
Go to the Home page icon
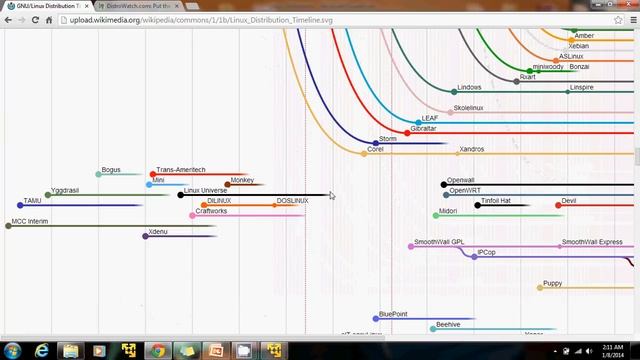pos(49,20)
